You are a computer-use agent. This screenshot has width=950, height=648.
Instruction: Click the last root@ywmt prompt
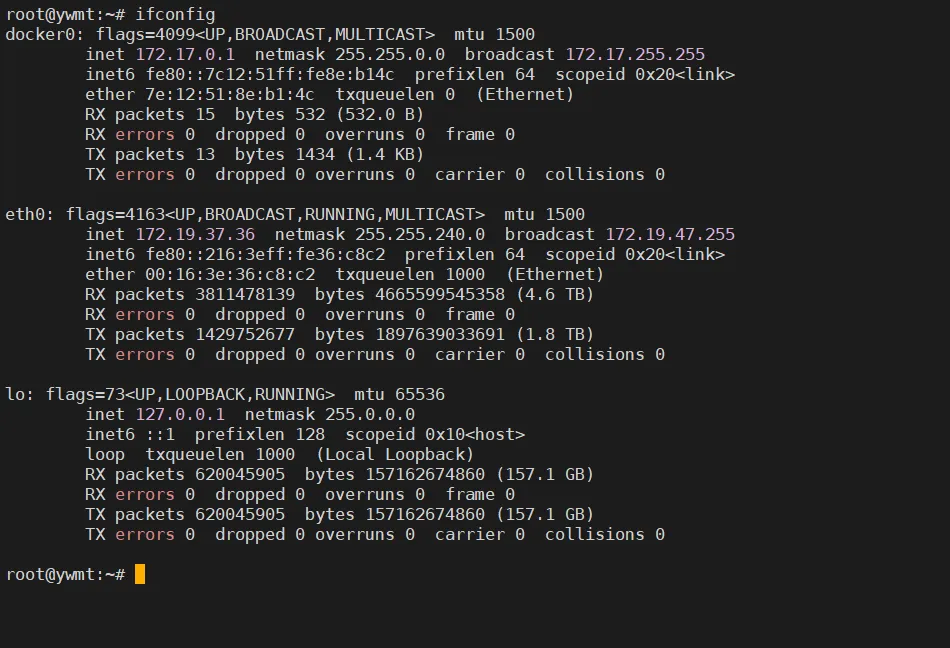(x=65, y=574)
